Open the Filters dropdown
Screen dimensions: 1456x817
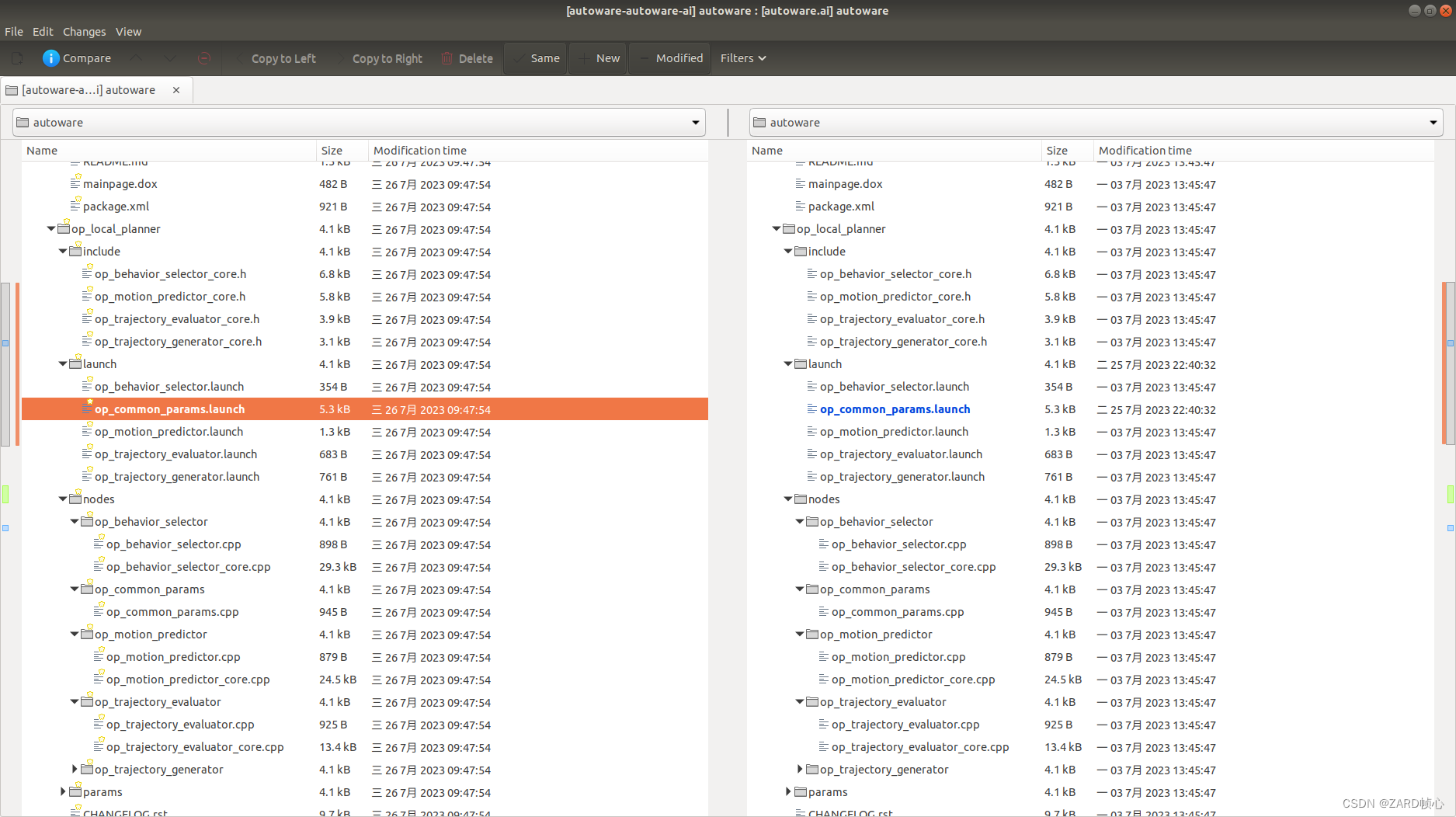pyautogui.click(x=743, y=58)
